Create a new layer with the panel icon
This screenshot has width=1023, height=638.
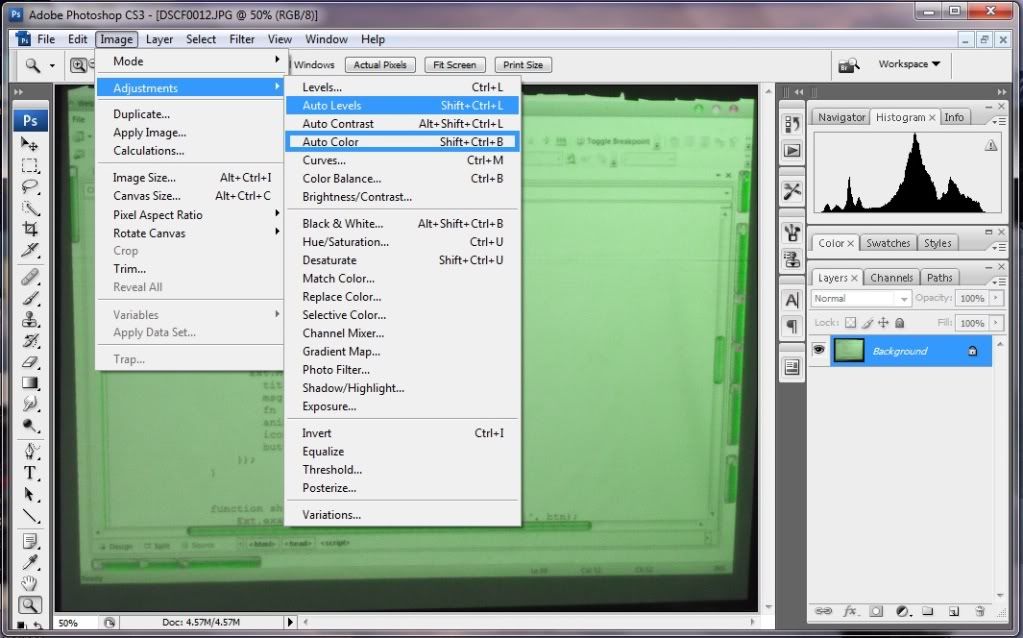[x=953, y=610]
